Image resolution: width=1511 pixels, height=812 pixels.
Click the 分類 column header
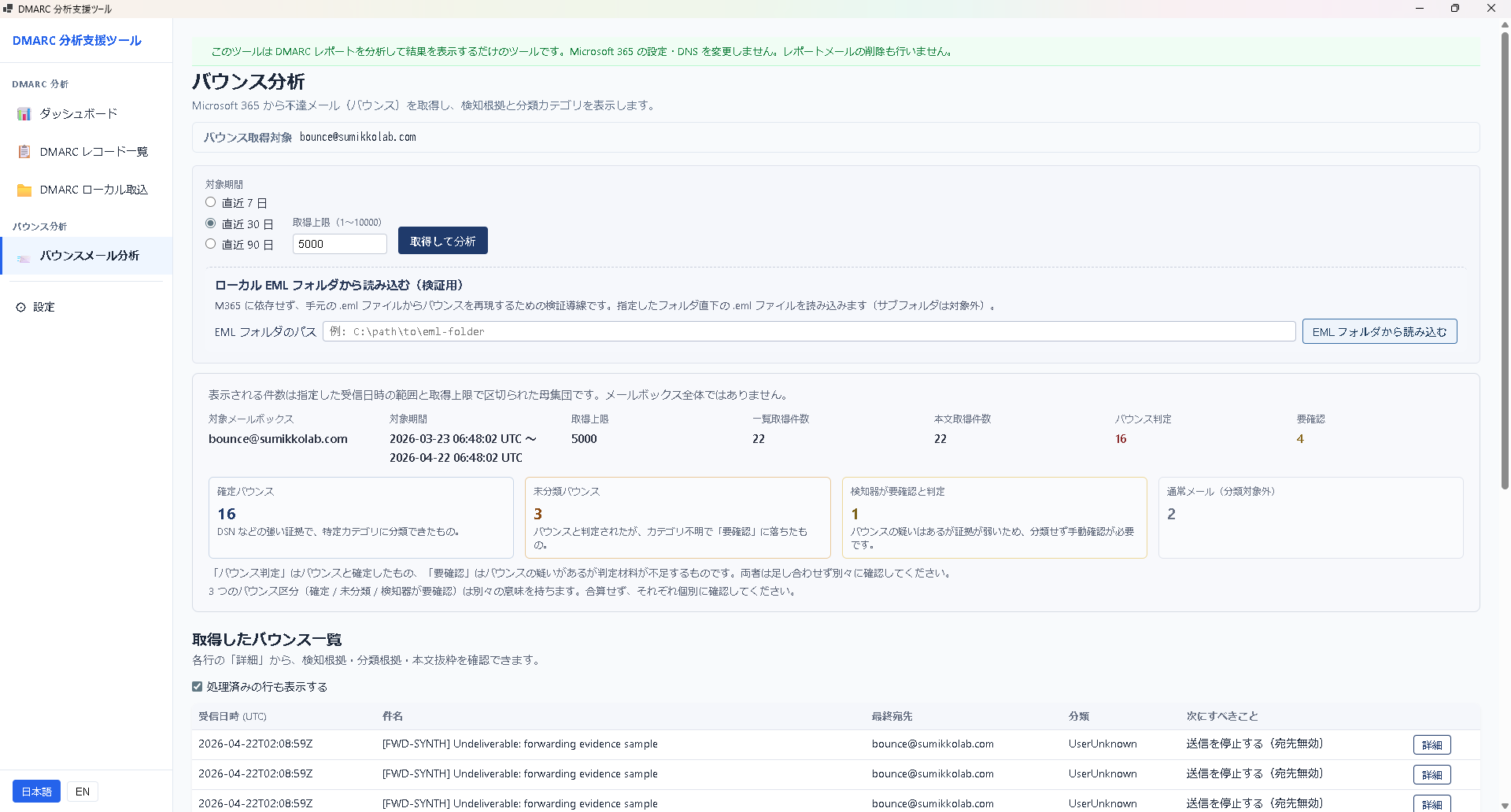pos(1079,717)
